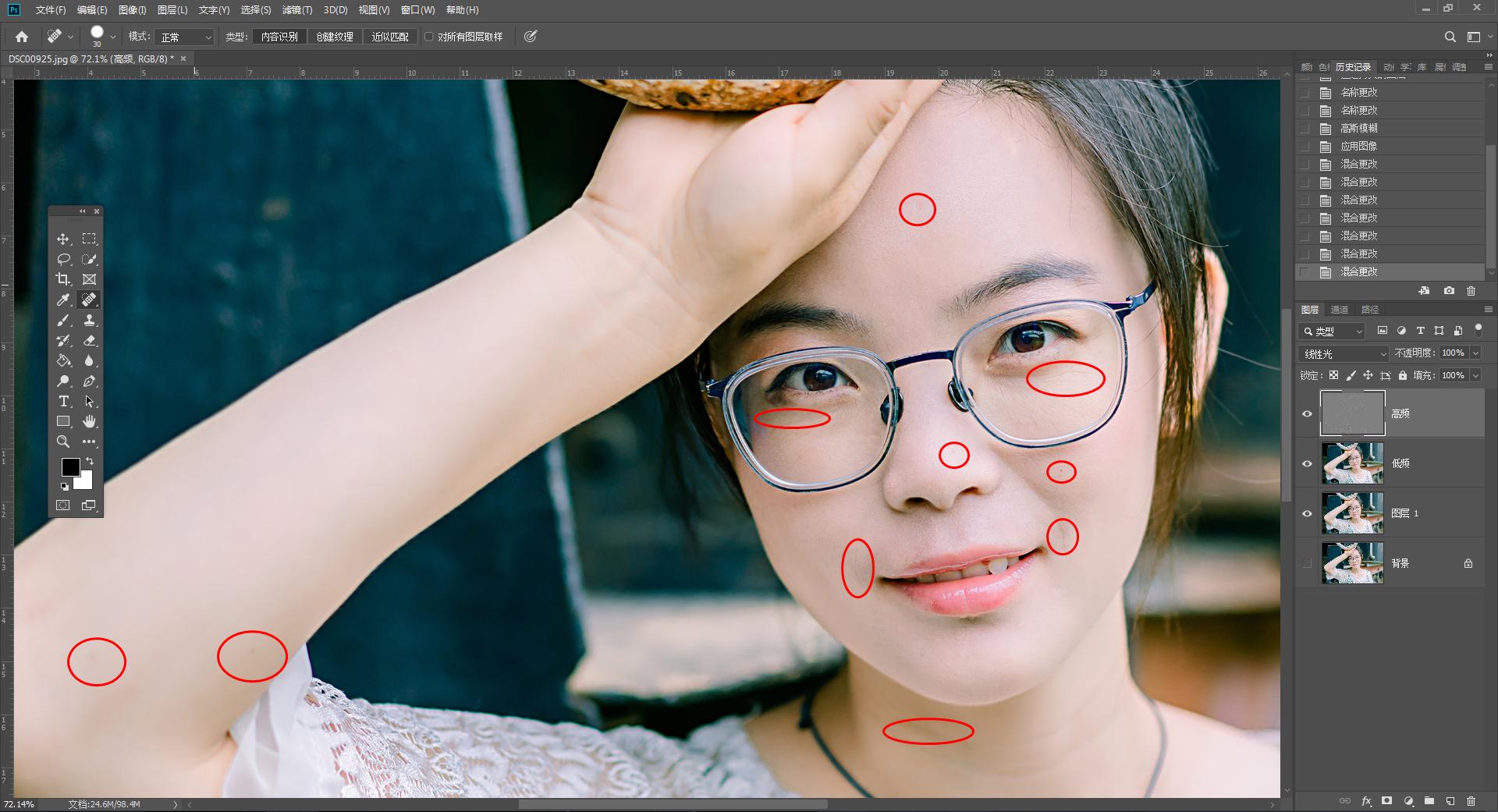Select the Path Selection tool
1498x812 pixels.
[x=90, y=401]
